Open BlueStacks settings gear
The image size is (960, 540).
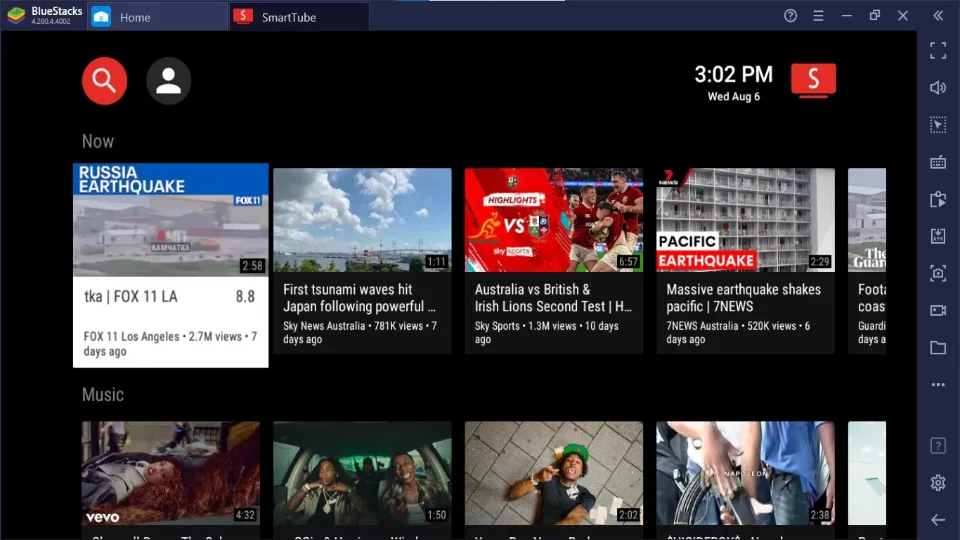938,483
